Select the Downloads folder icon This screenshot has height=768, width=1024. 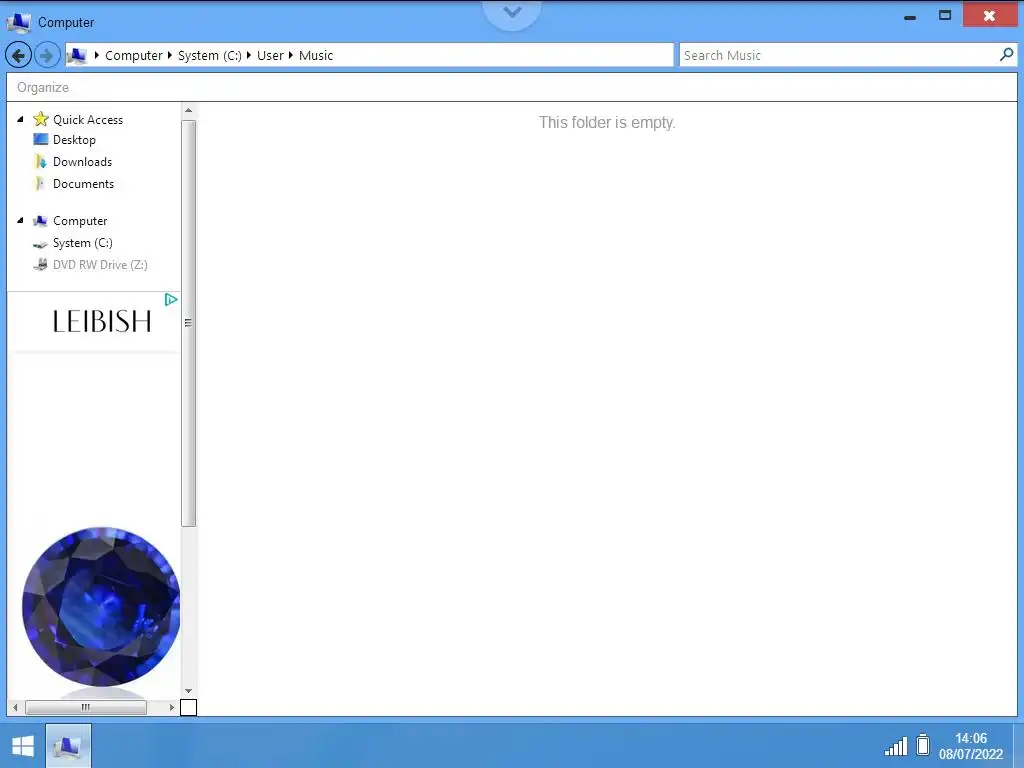click(40, 161)
